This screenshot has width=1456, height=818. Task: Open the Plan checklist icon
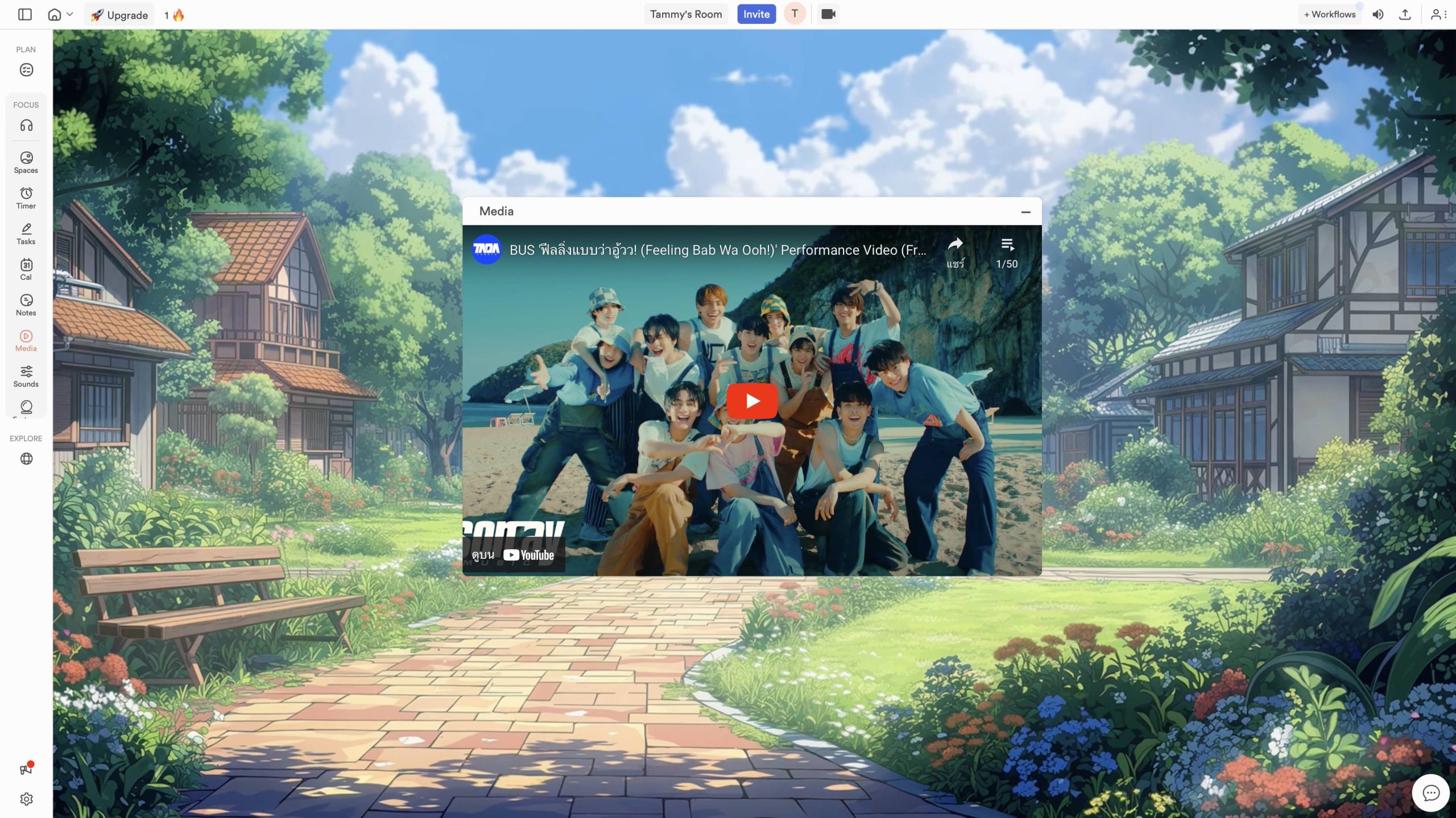[x=26, y=70]
